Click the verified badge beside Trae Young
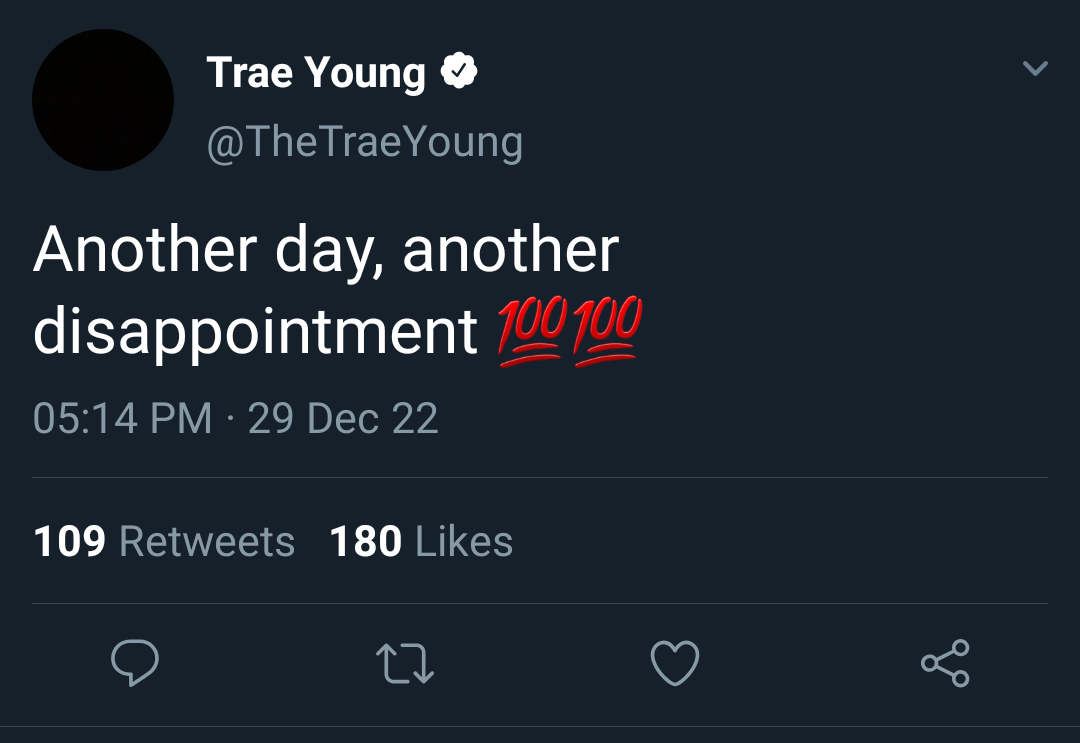Image resolution: width=1080 pixels, height=743 pixels. click(x=459, y=73)
